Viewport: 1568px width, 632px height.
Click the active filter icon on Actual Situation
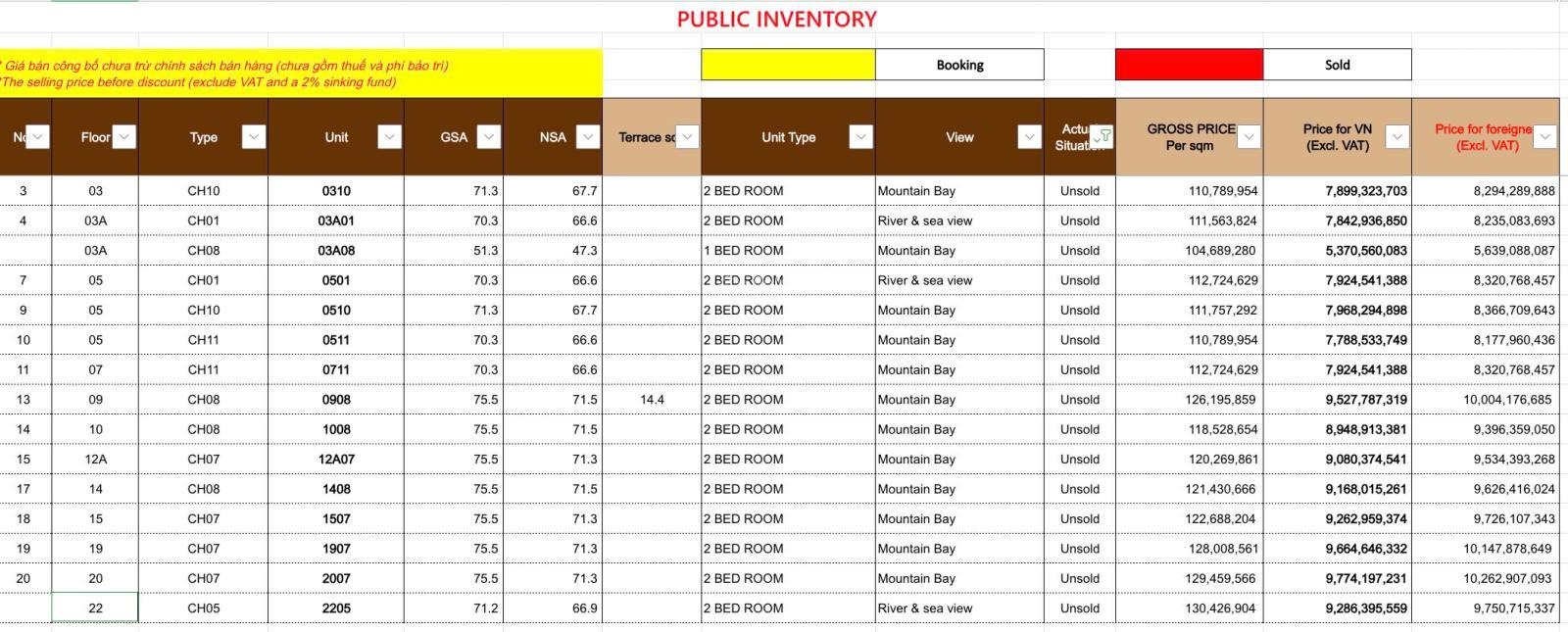pyautogui.click(x=1102, y=137)
